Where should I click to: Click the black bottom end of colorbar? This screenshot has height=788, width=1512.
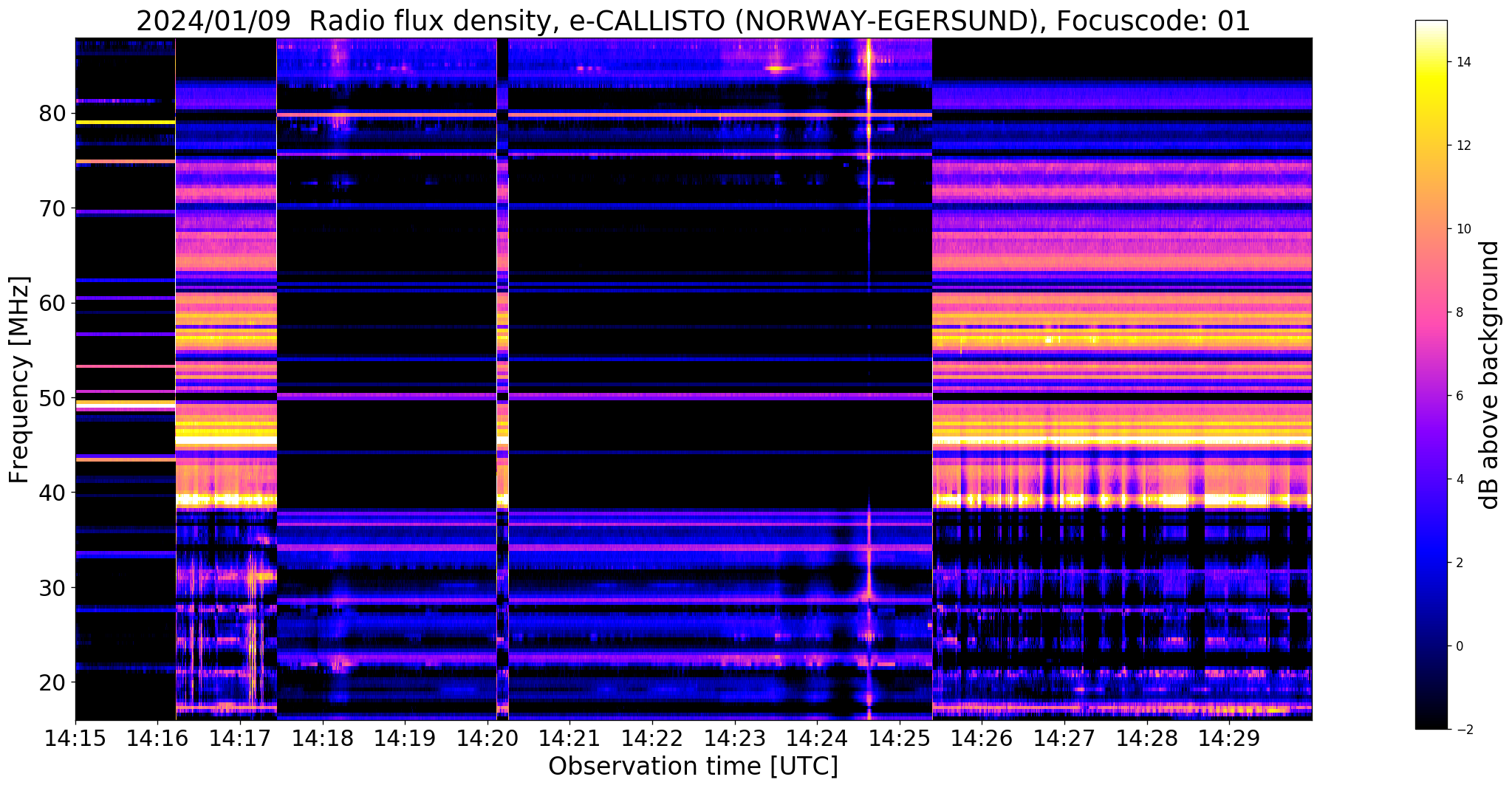click(x=1431, y=723)
